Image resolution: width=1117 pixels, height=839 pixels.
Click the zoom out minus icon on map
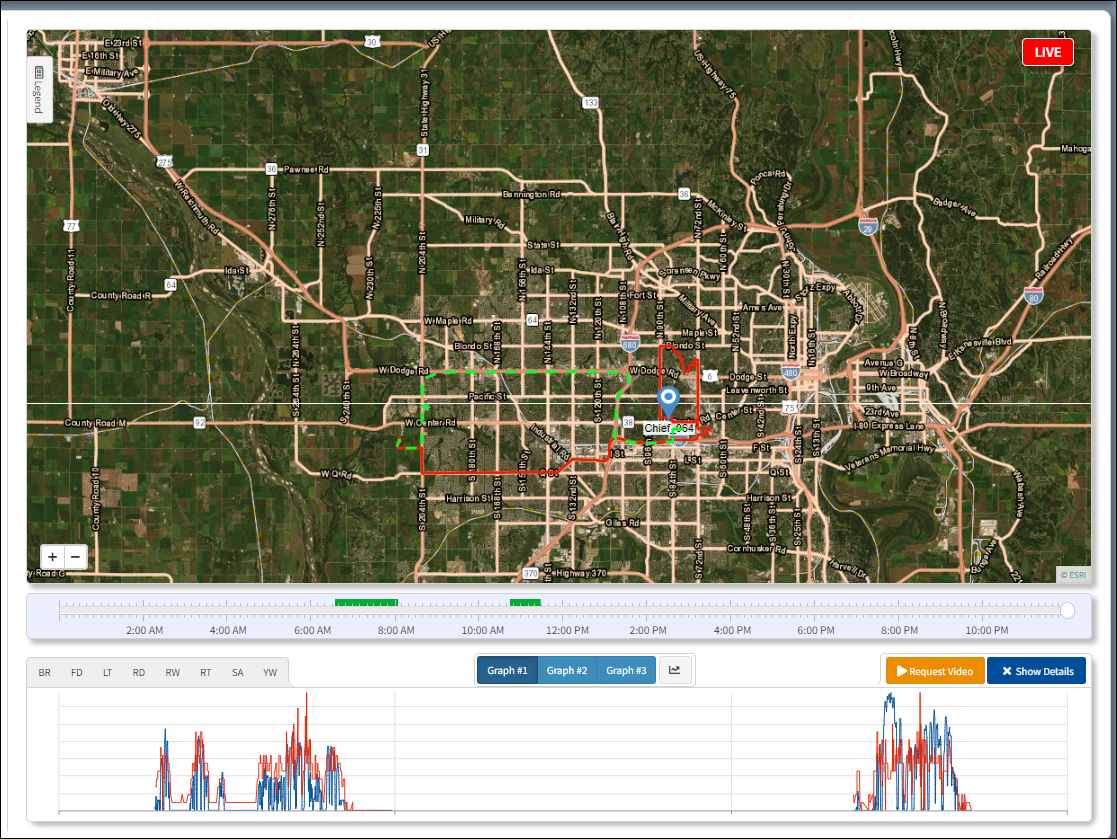click(74, 556)
